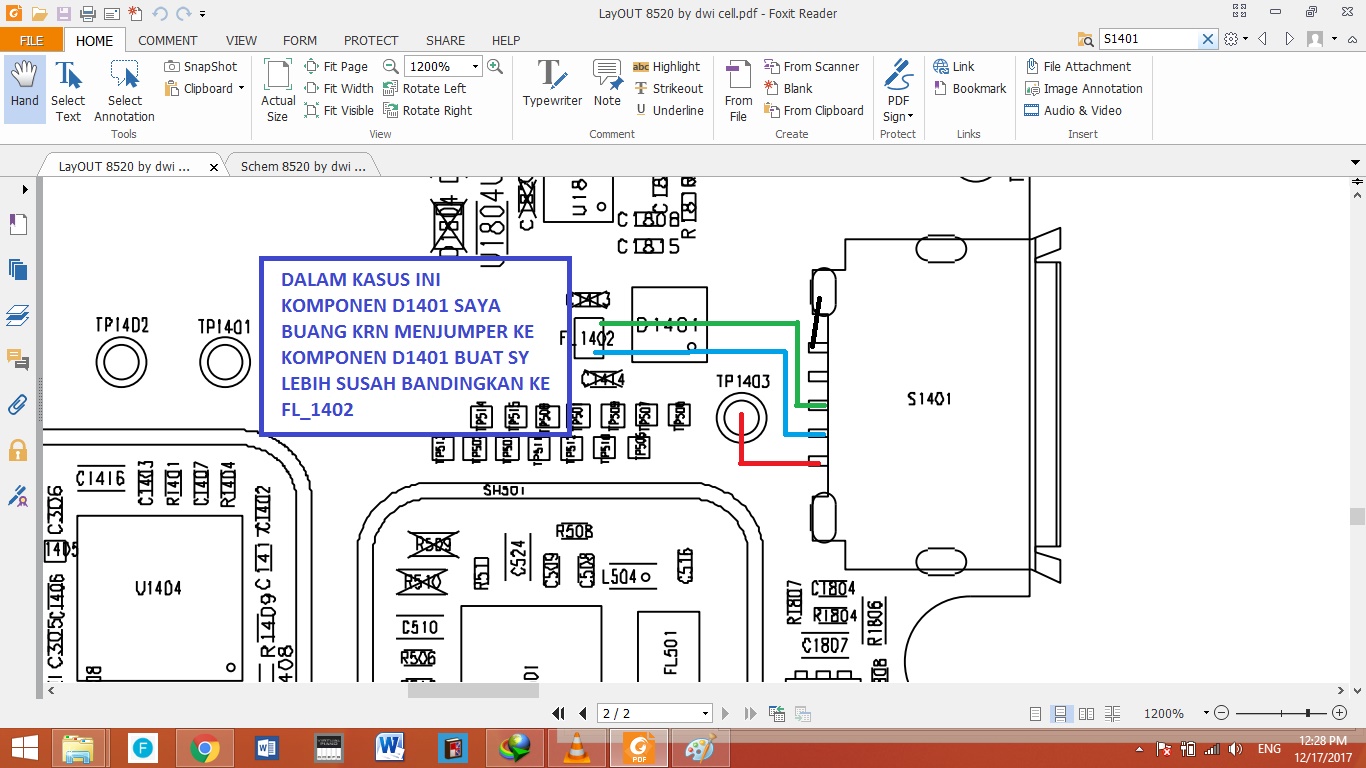
Task: Add Audio & Video to the document
Action: tap(1081, 110)
